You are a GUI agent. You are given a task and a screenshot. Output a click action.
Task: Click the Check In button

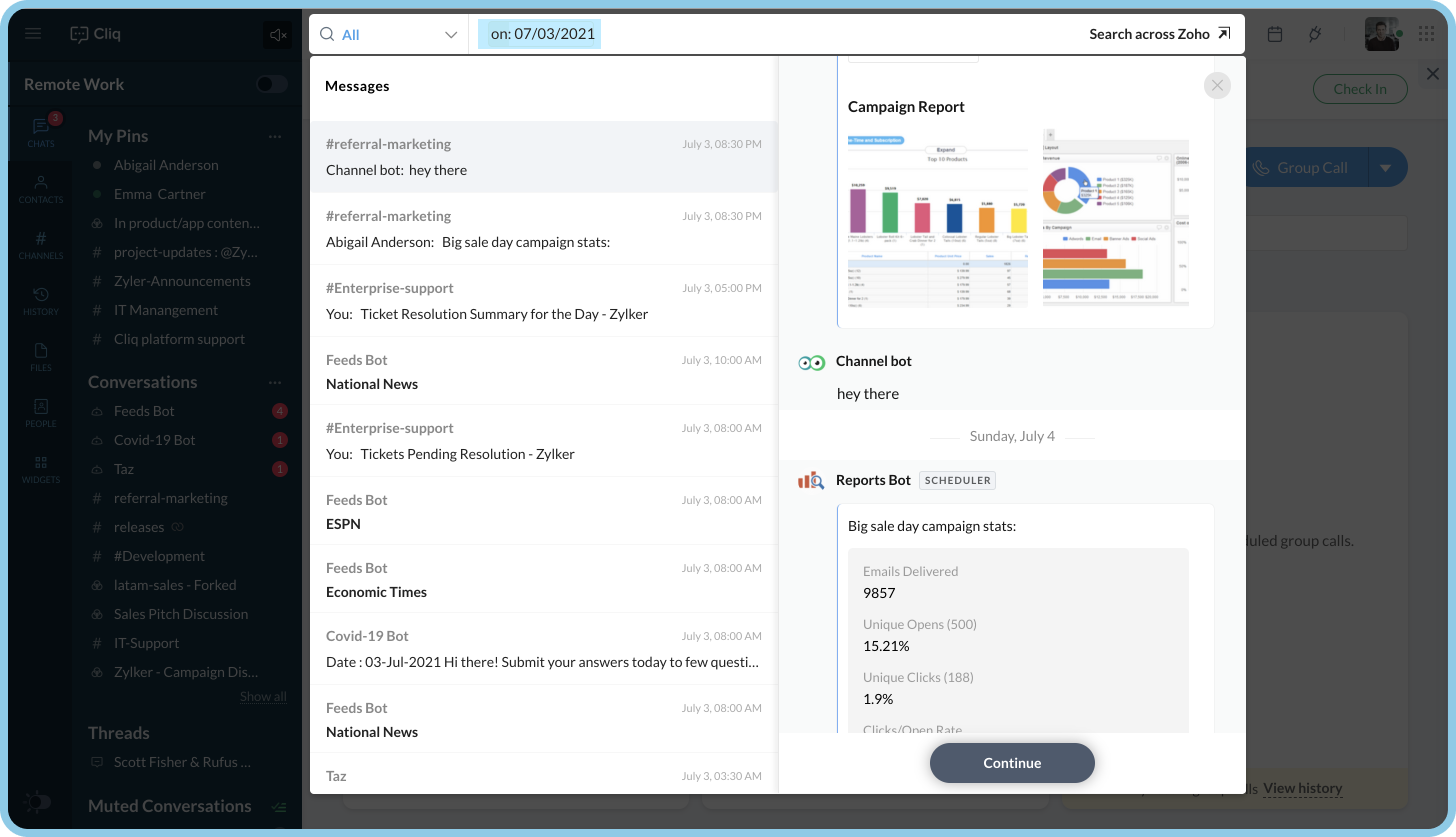pyautogui.click(x=1360, y=88)
